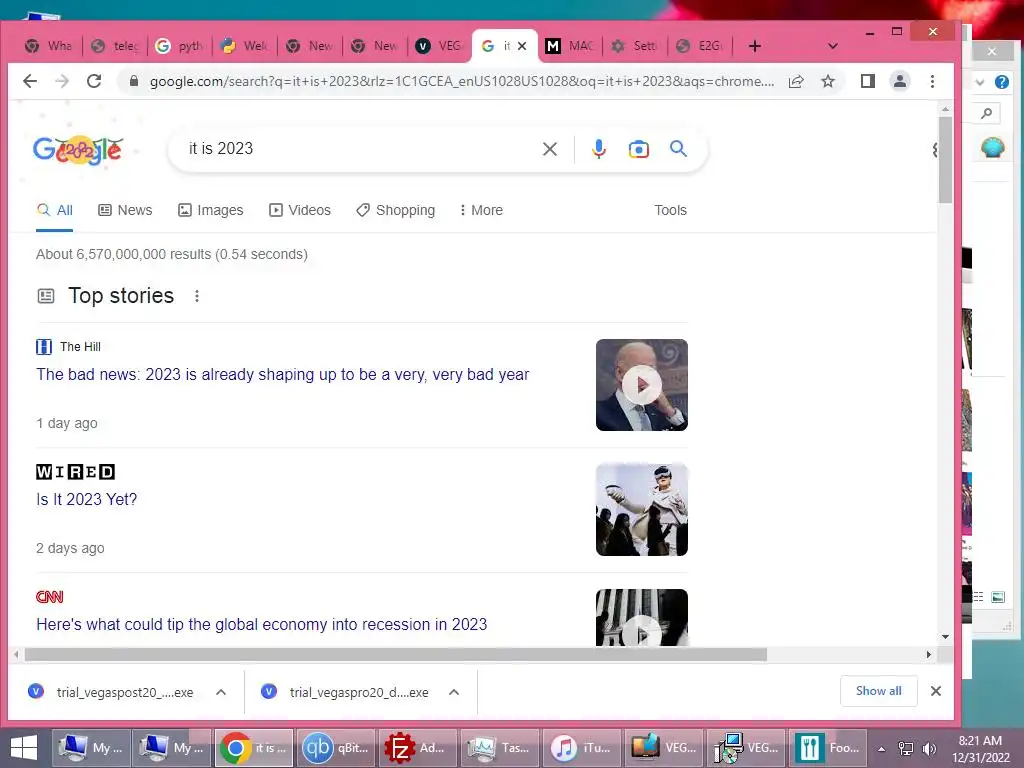
Task: Open Chrome three-dot menu
Action: [x=933, y=81]
